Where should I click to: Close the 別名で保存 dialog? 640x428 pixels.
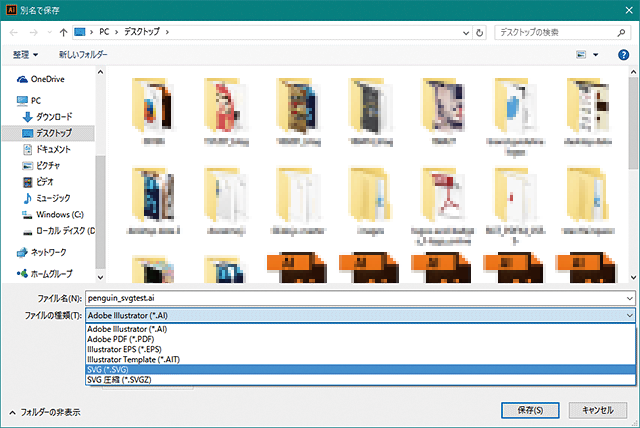pyautogui.click(x=629, y=10)
